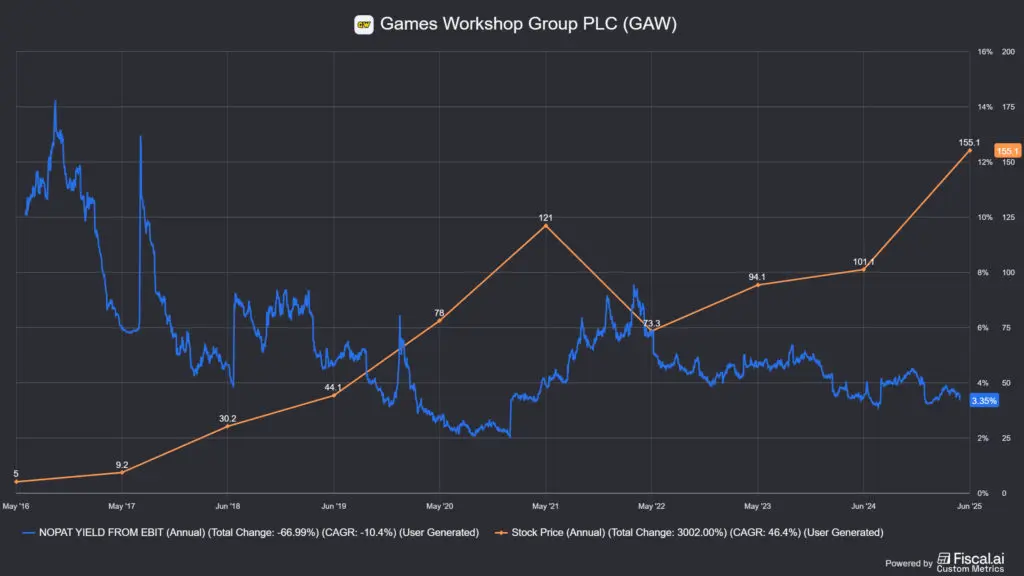The image size is (1024, 576).
Task: Click the Jun '19 x-axis label
Action: (334, 506)
